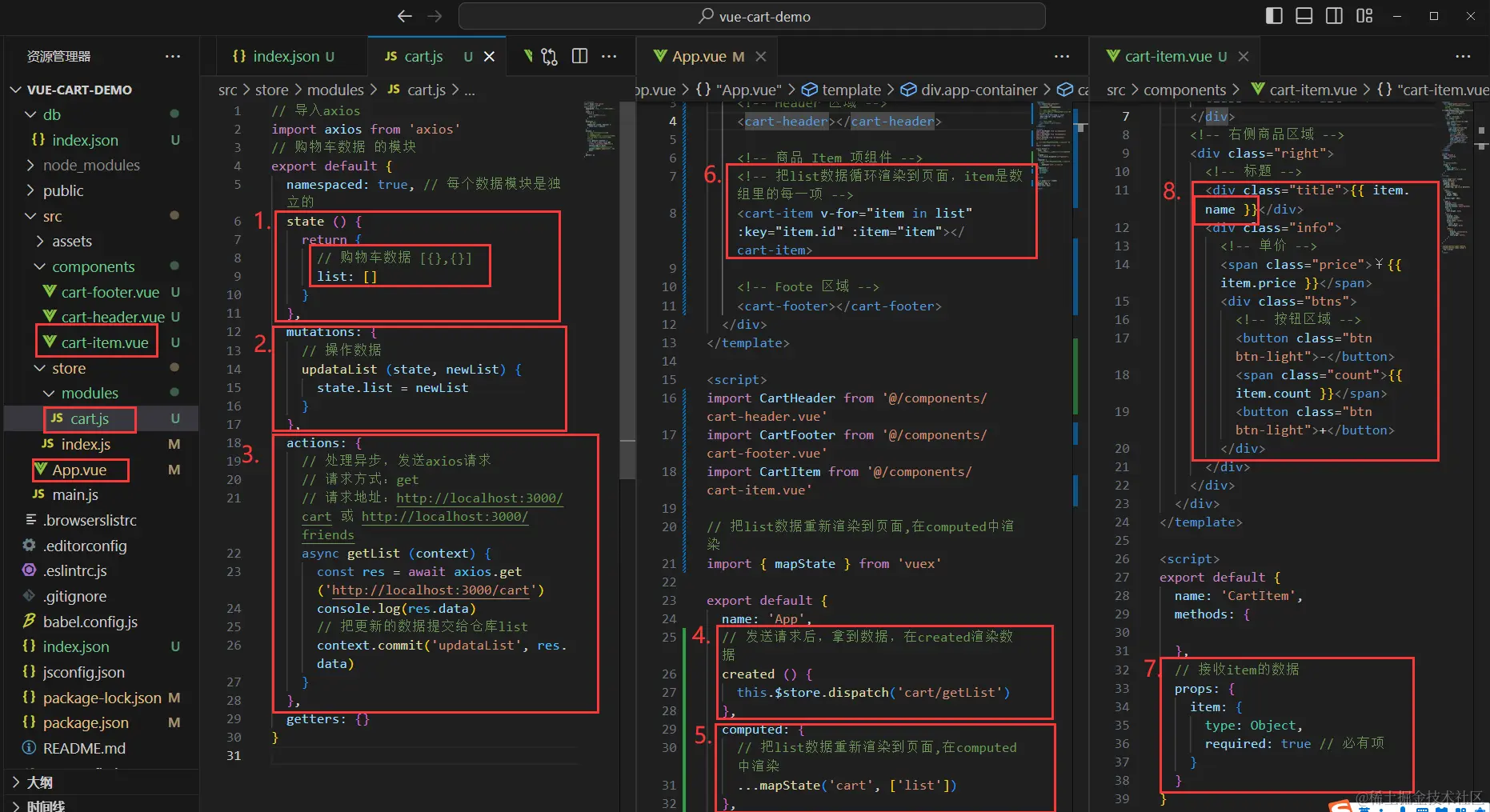The width and height of the screenshot is (1490, 812).
Task: Open cart-header.vue in explorer
Action: pyautogui.click(x=112, y=317)
